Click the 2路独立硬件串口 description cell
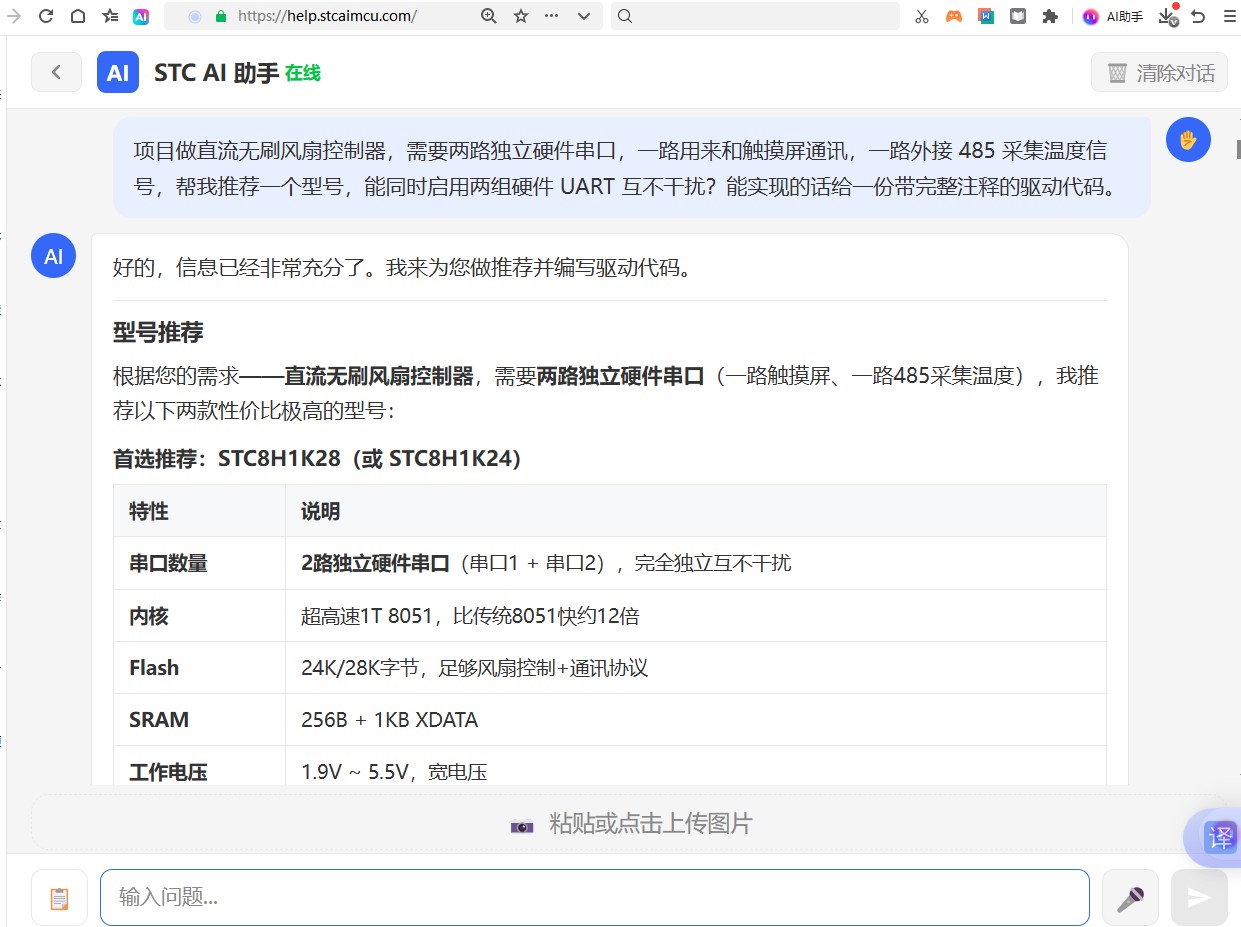The height and width of the screenshot is (927, 1241). point(696,563)
